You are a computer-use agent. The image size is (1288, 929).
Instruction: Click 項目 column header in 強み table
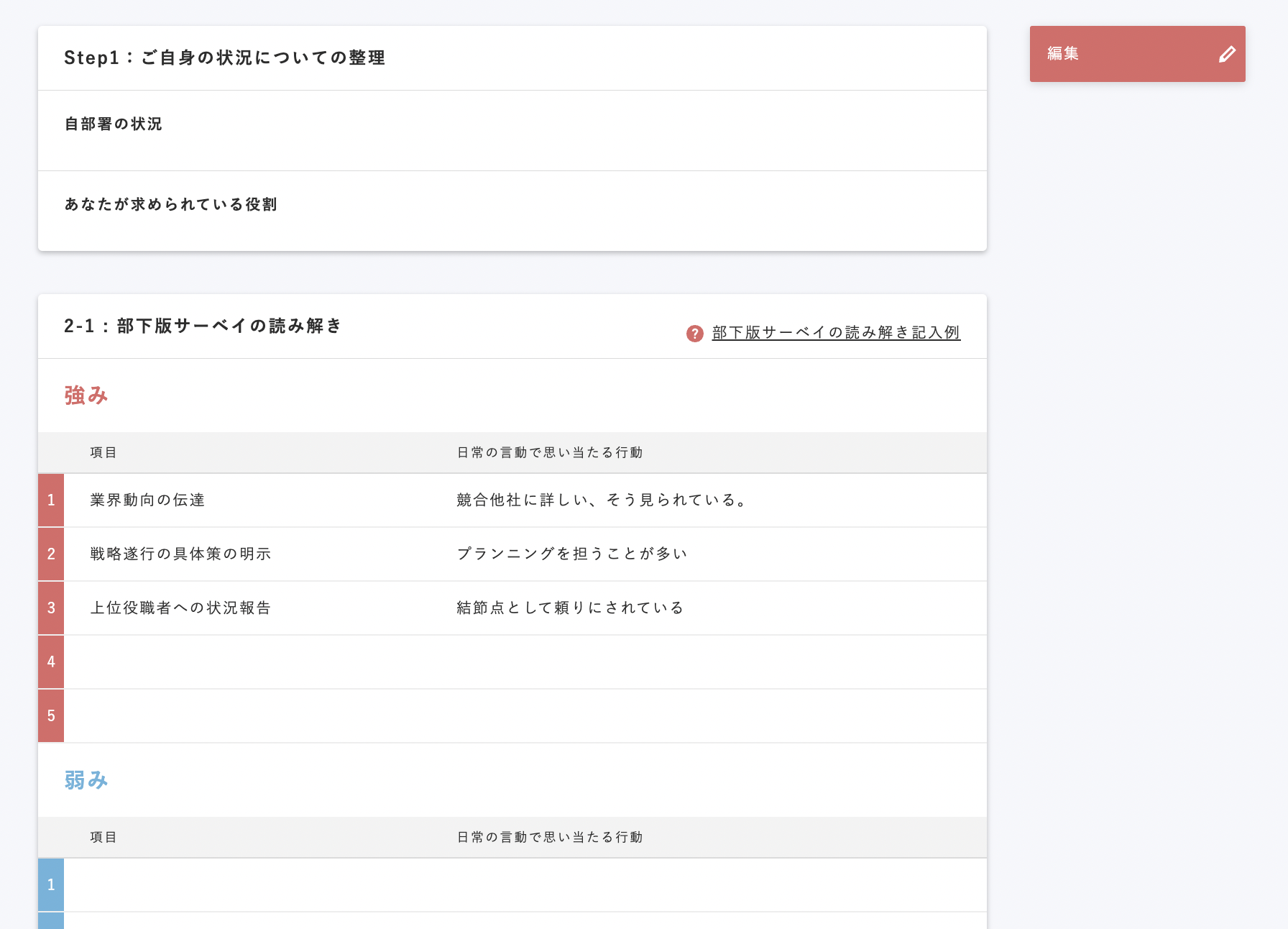[103, 452]
